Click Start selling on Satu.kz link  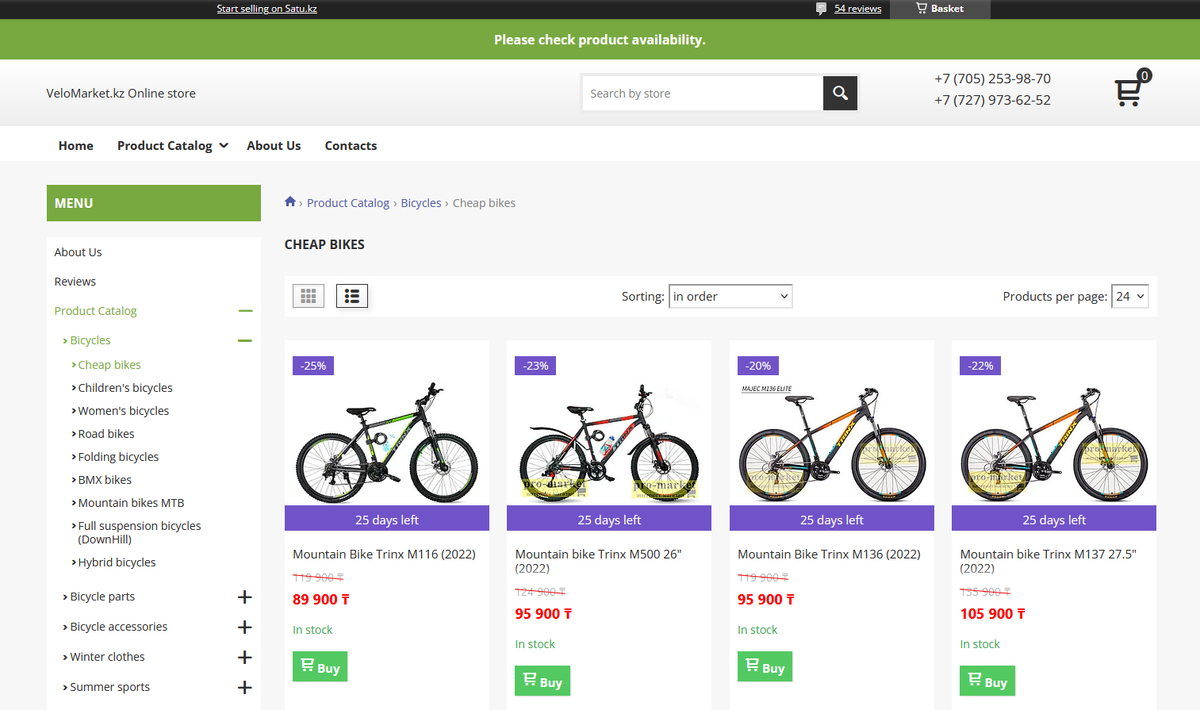[267, 9]
